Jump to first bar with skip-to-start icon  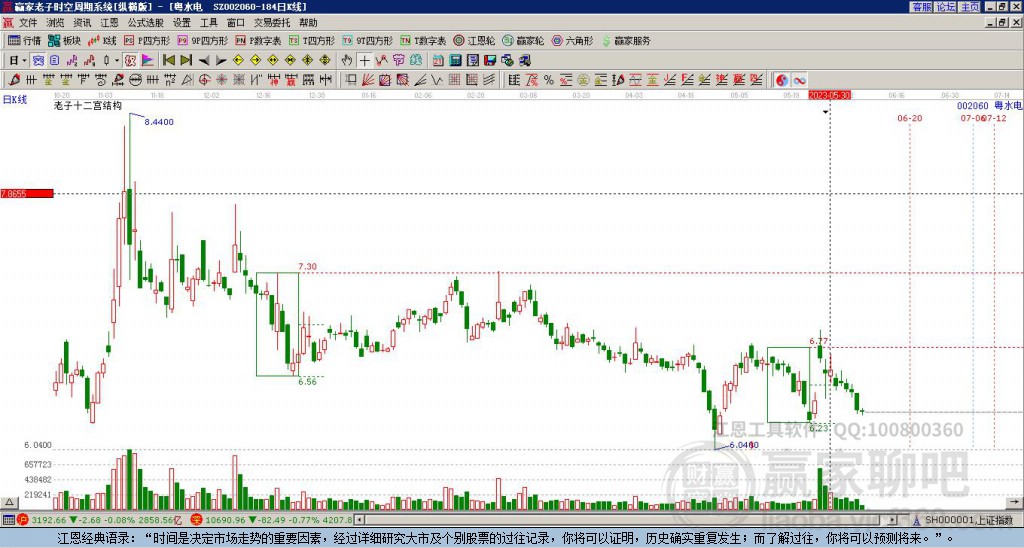tap(168, 60)
